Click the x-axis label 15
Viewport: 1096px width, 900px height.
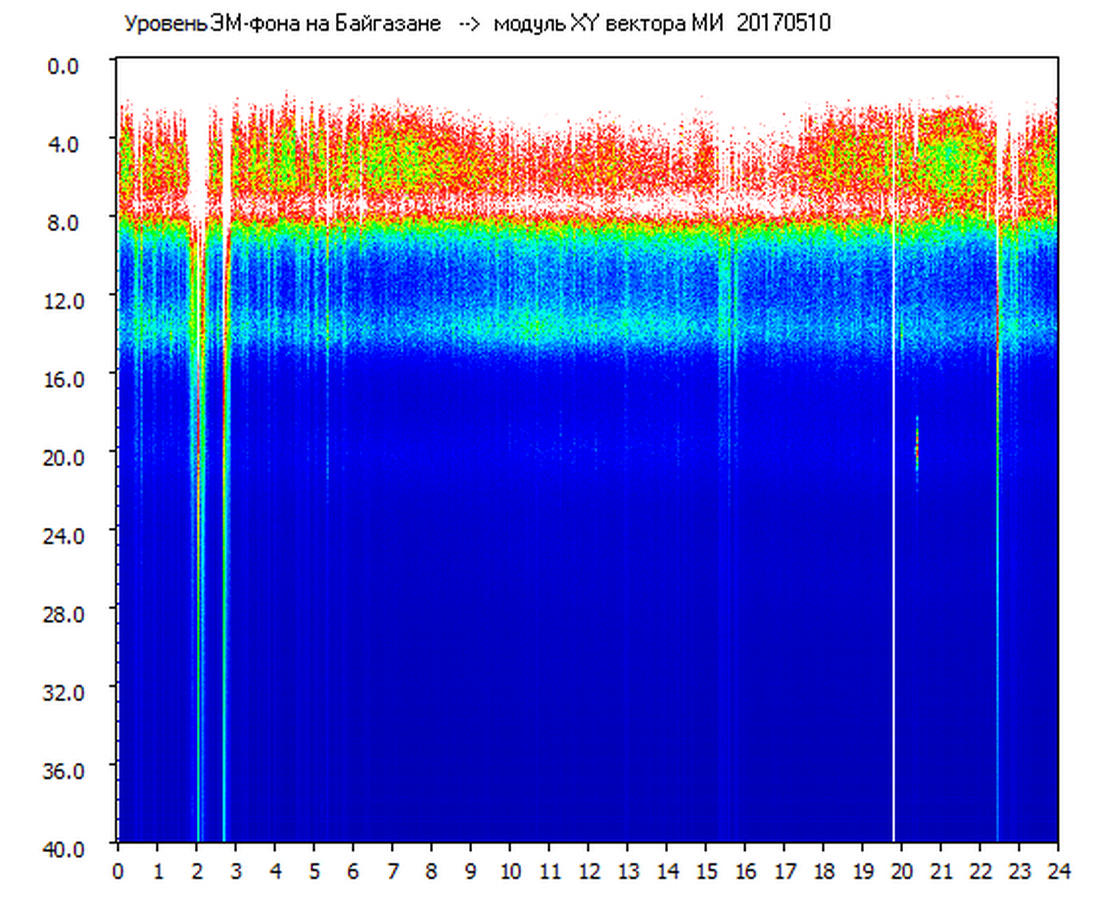[705, 871]
